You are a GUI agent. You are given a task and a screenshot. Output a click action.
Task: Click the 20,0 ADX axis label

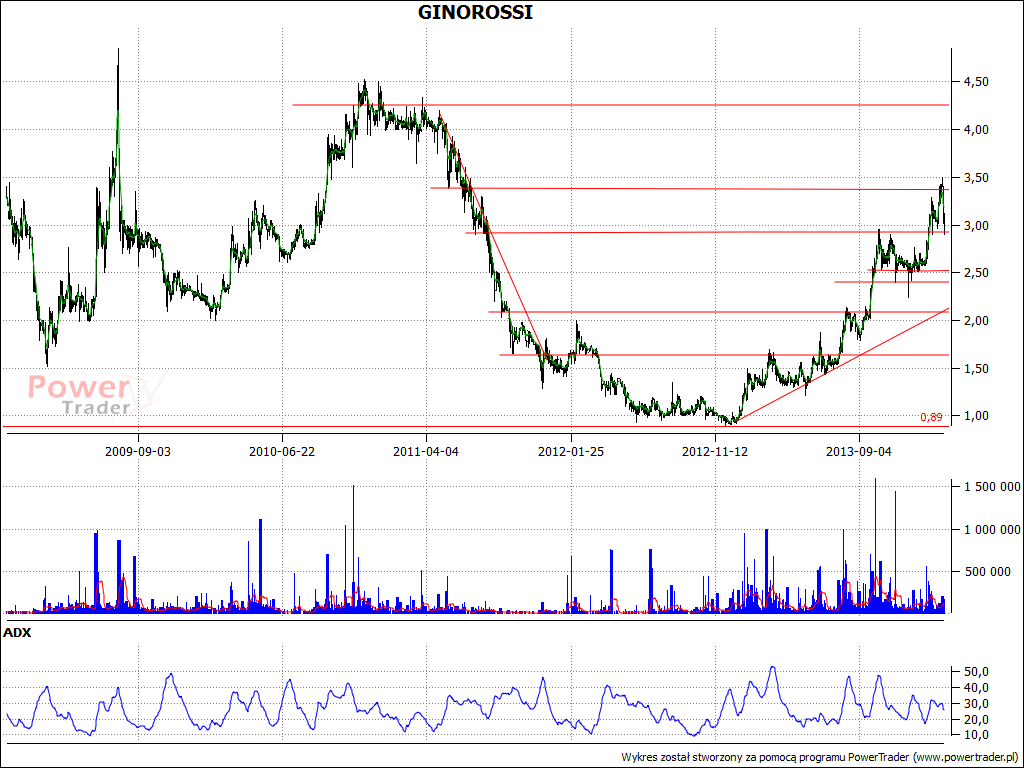pos(976,719)
